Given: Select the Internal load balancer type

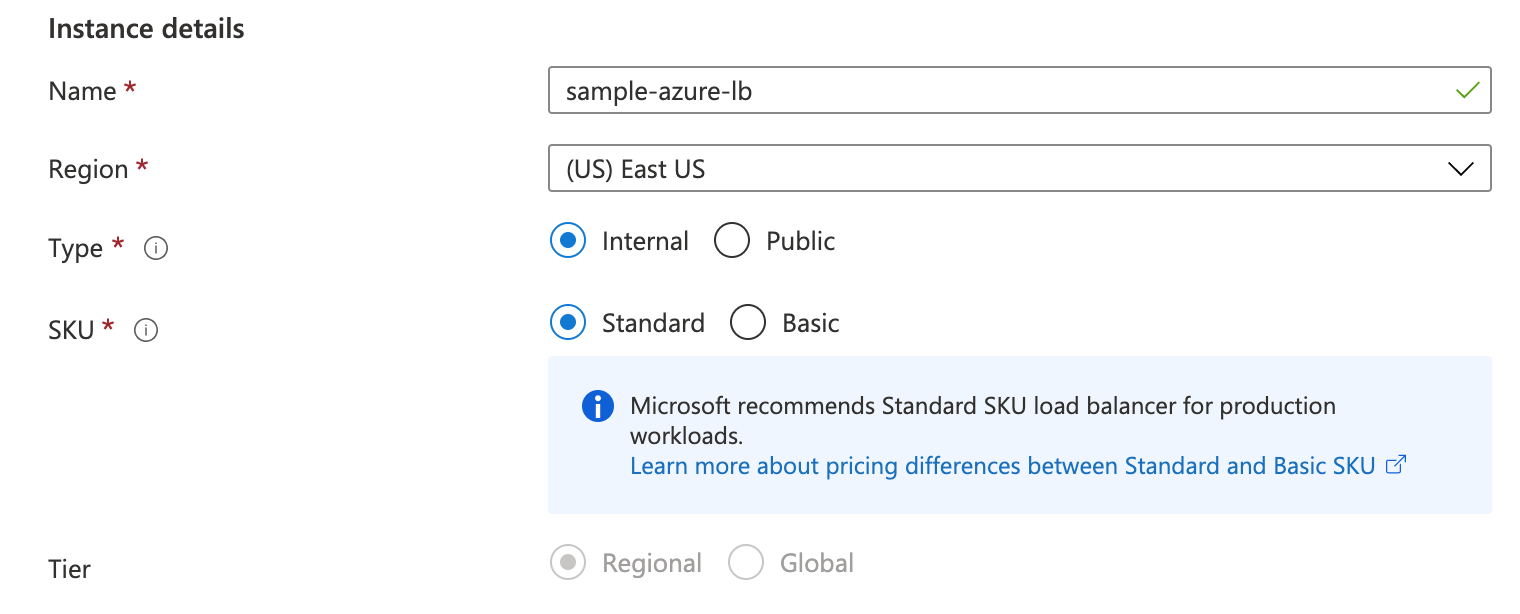Looking at the screenshot, I should click(x=568, y=241).
